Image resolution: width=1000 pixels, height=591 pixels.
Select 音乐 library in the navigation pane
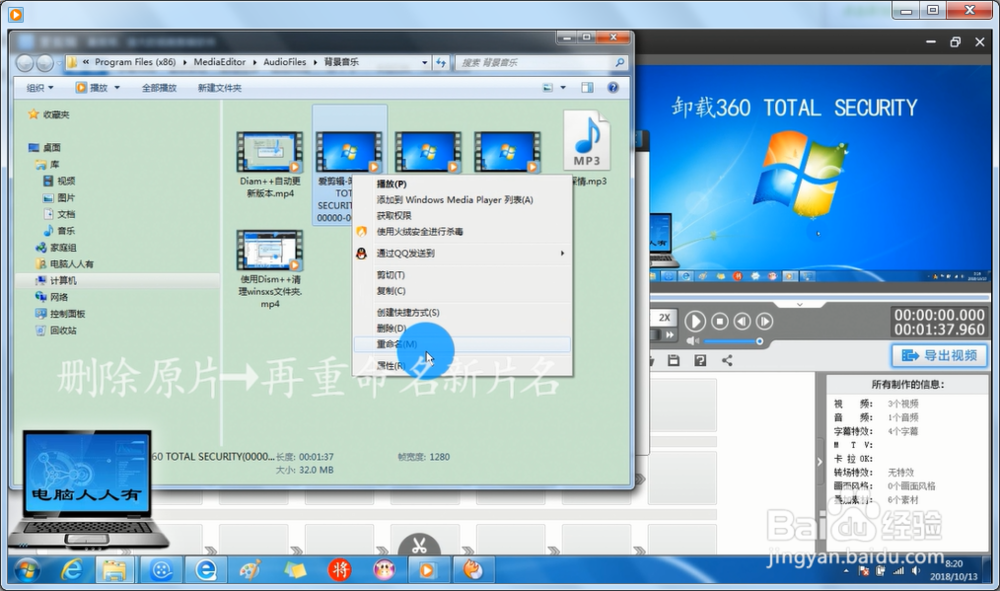[59, 231]
